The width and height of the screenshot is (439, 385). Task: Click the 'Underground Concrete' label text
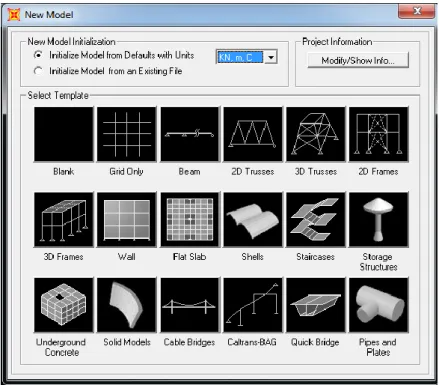[61, 347]
